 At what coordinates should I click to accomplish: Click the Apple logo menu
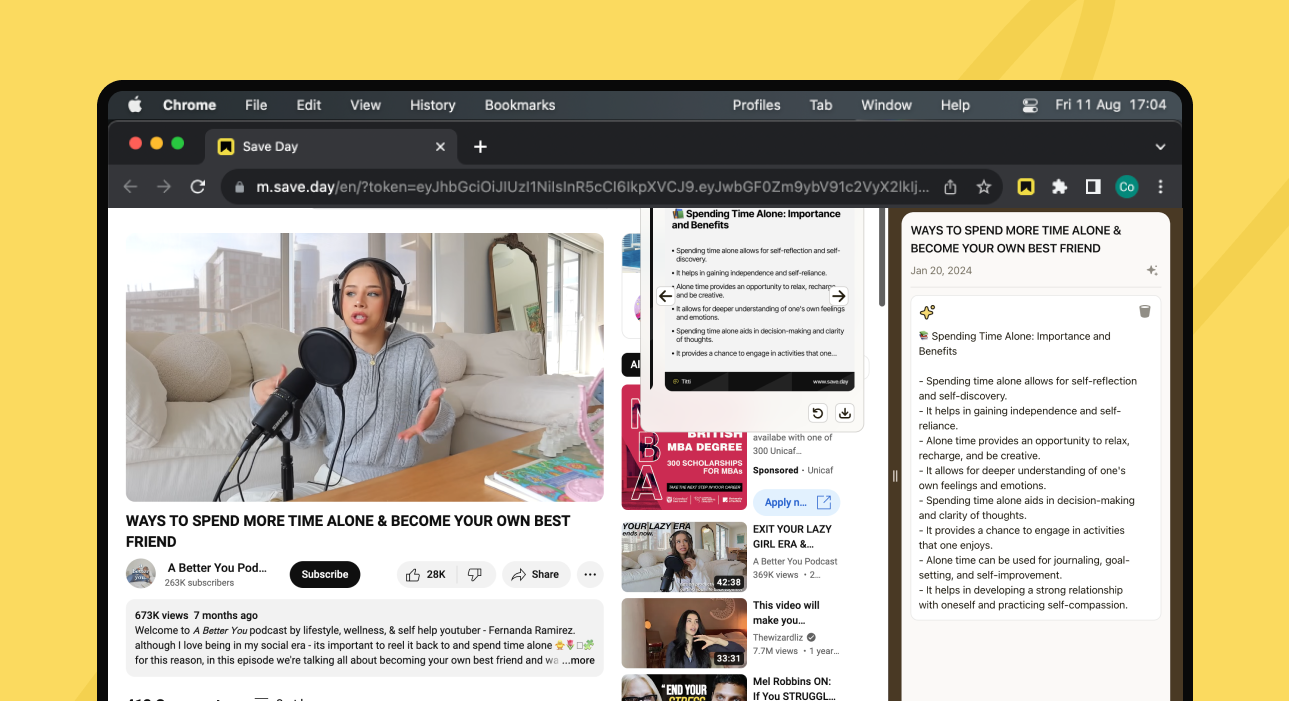click(x=135, y=105)
